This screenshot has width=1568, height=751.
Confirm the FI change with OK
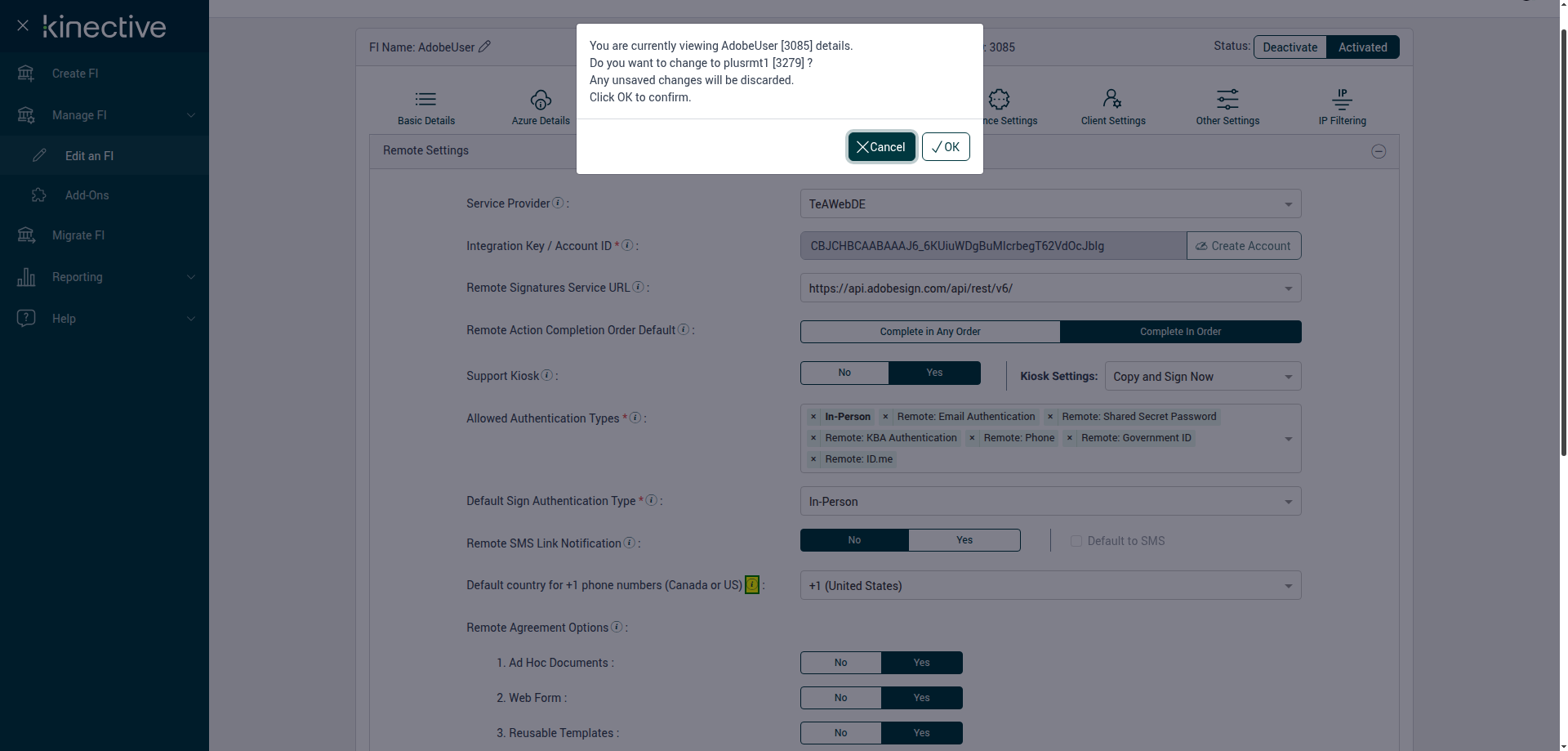(x=946, y=147)
